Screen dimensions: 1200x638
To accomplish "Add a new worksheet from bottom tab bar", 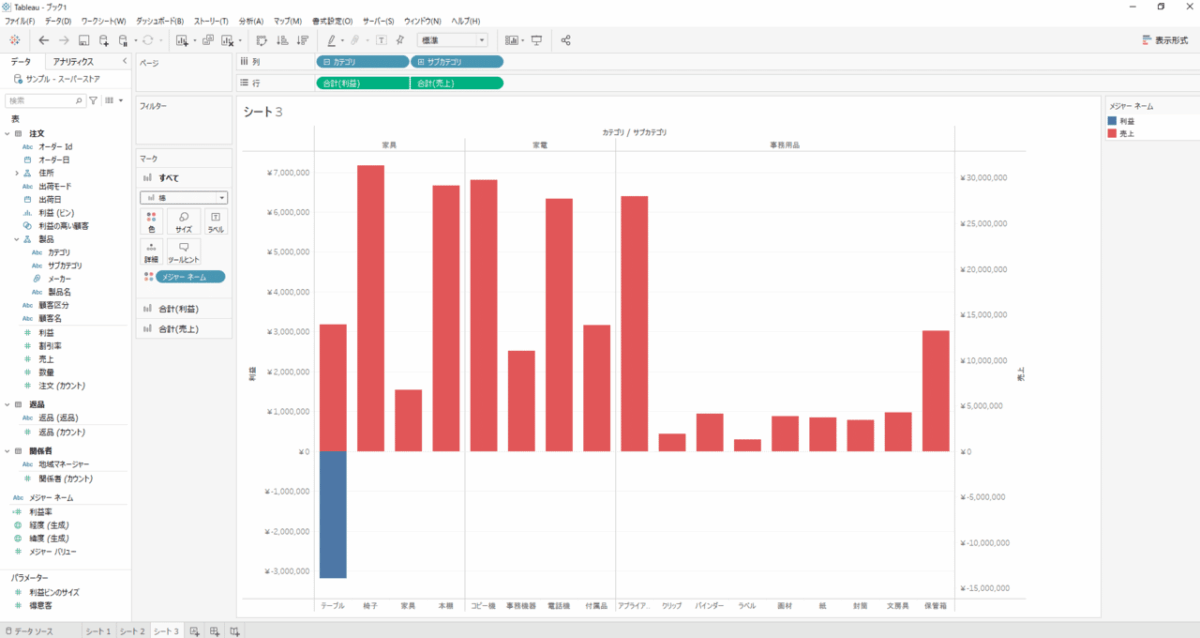I will [195, 631].
